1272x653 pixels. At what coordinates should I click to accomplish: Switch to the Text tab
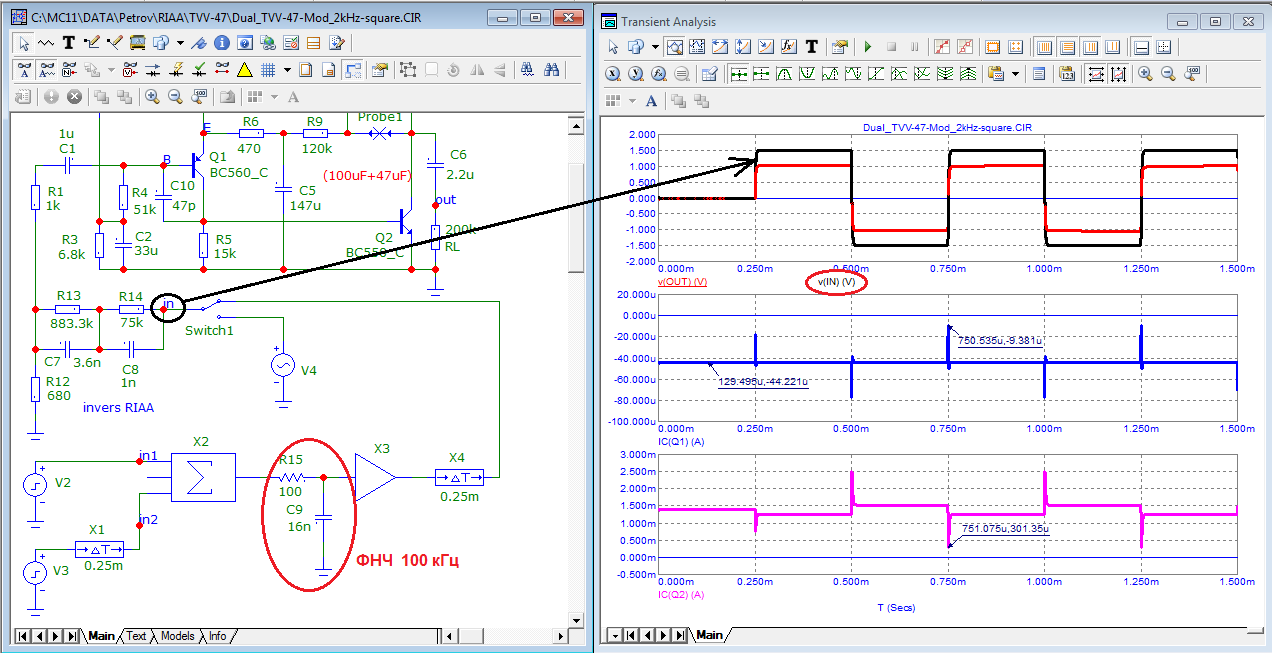point(136,636)
